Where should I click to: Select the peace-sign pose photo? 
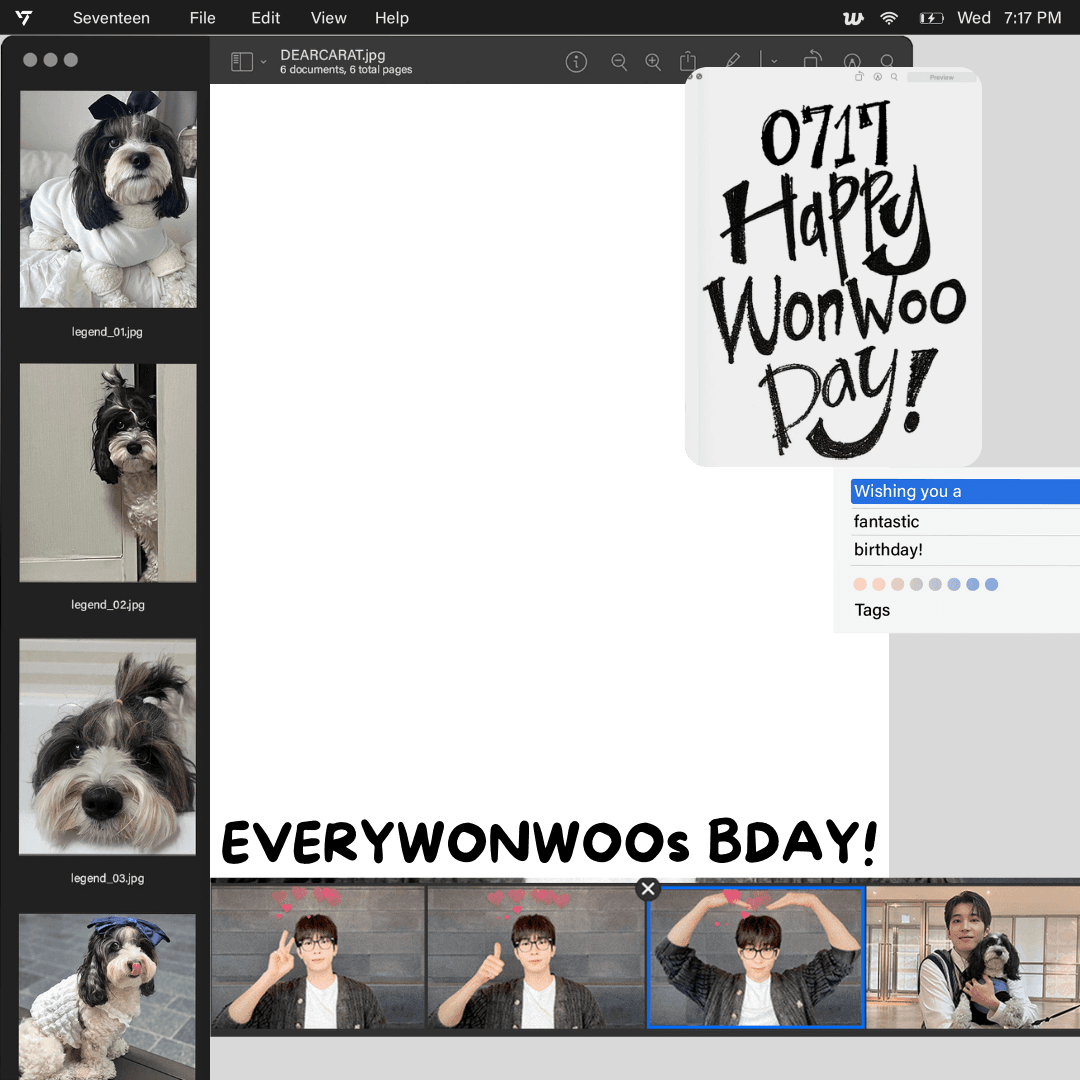[x=318, y=957]
